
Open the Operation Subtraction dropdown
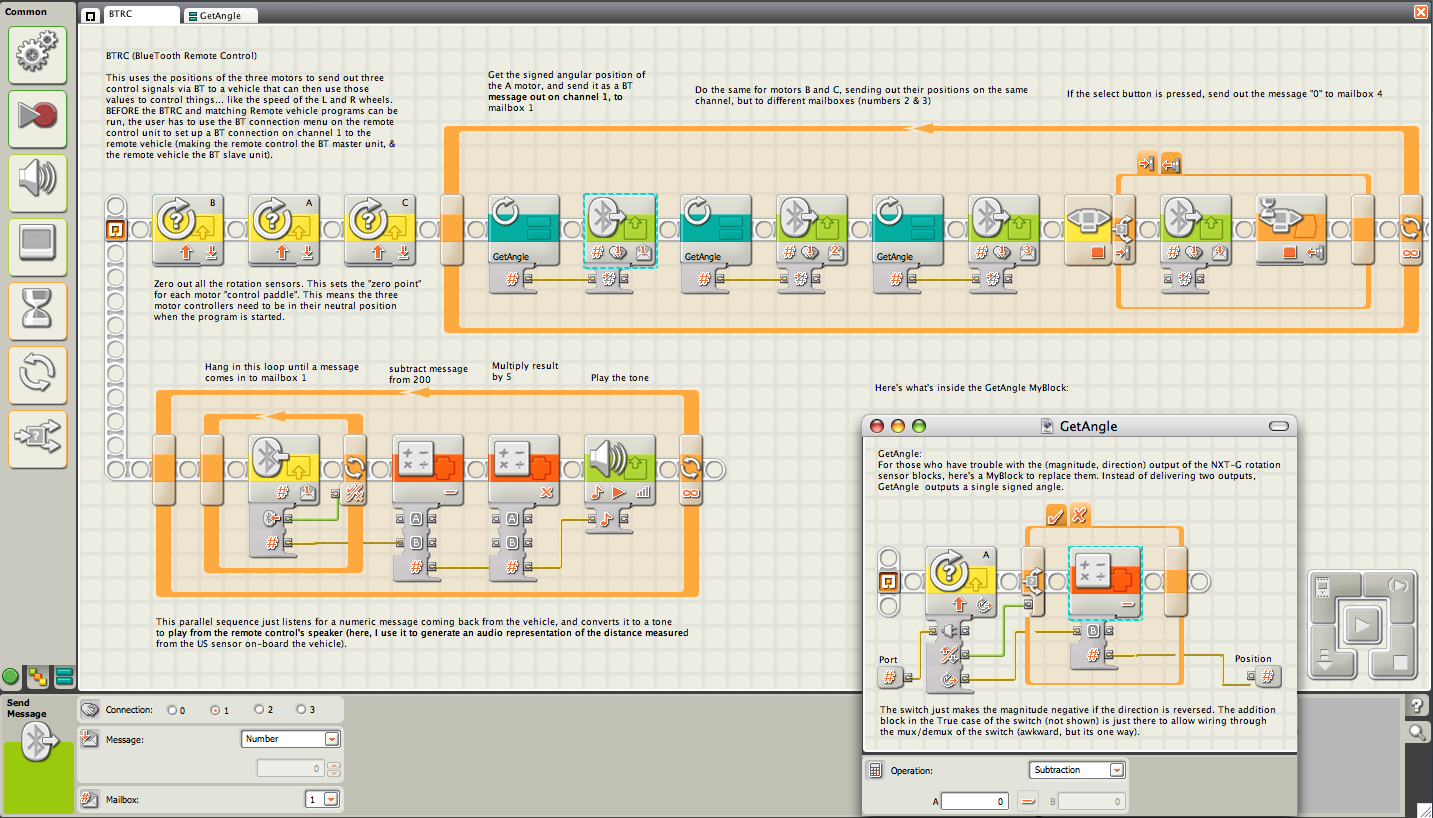(x=1077, y=770)
